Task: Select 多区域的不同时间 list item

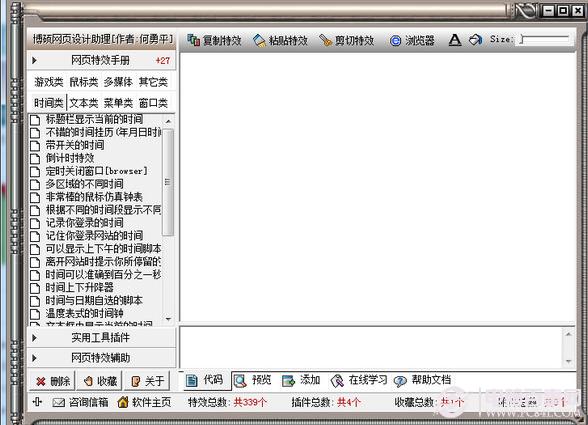Action: tap(85, 184)
